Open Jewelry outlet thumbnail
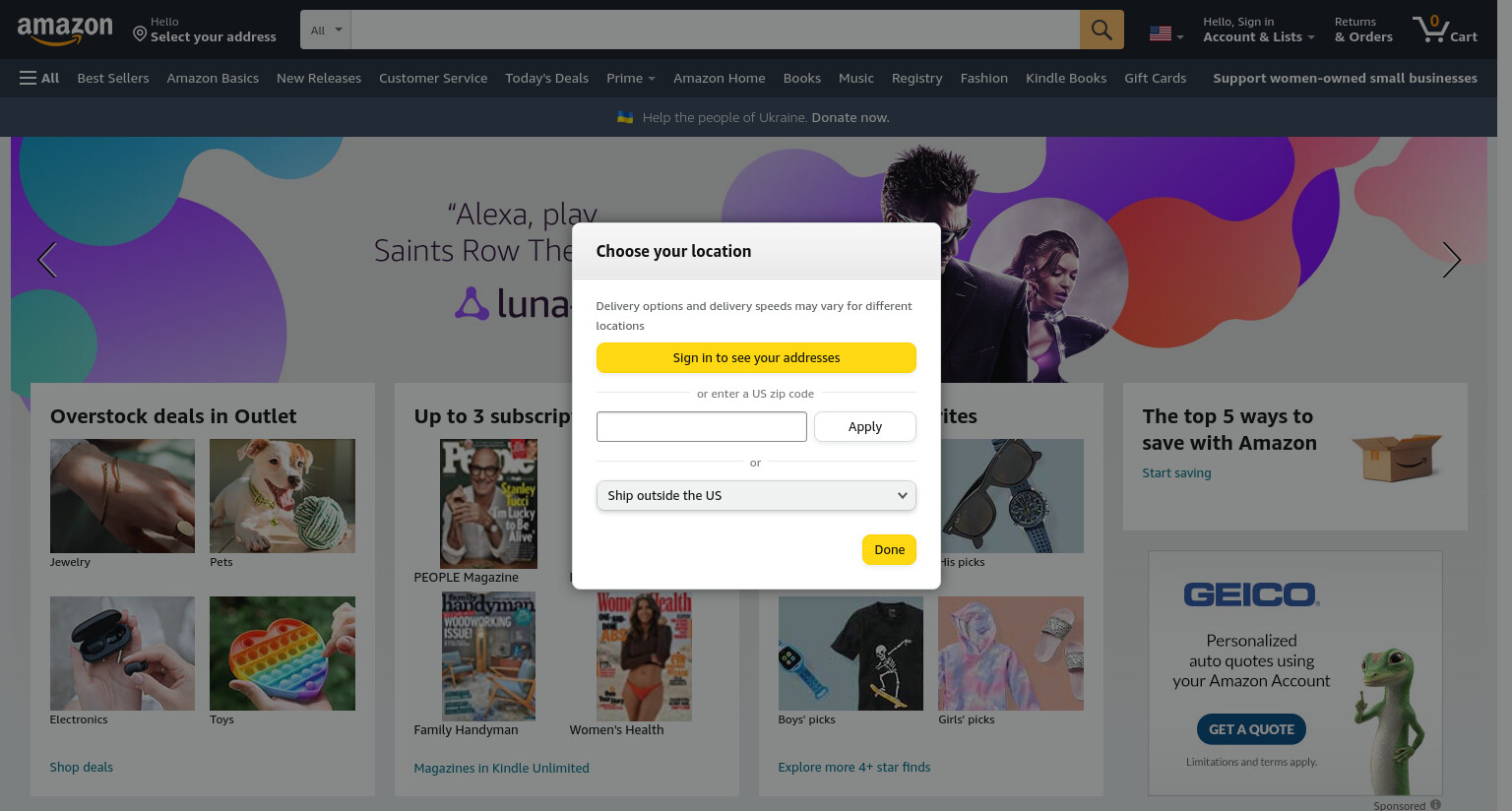Viewport: 1512px width, 811px height. 122,496
